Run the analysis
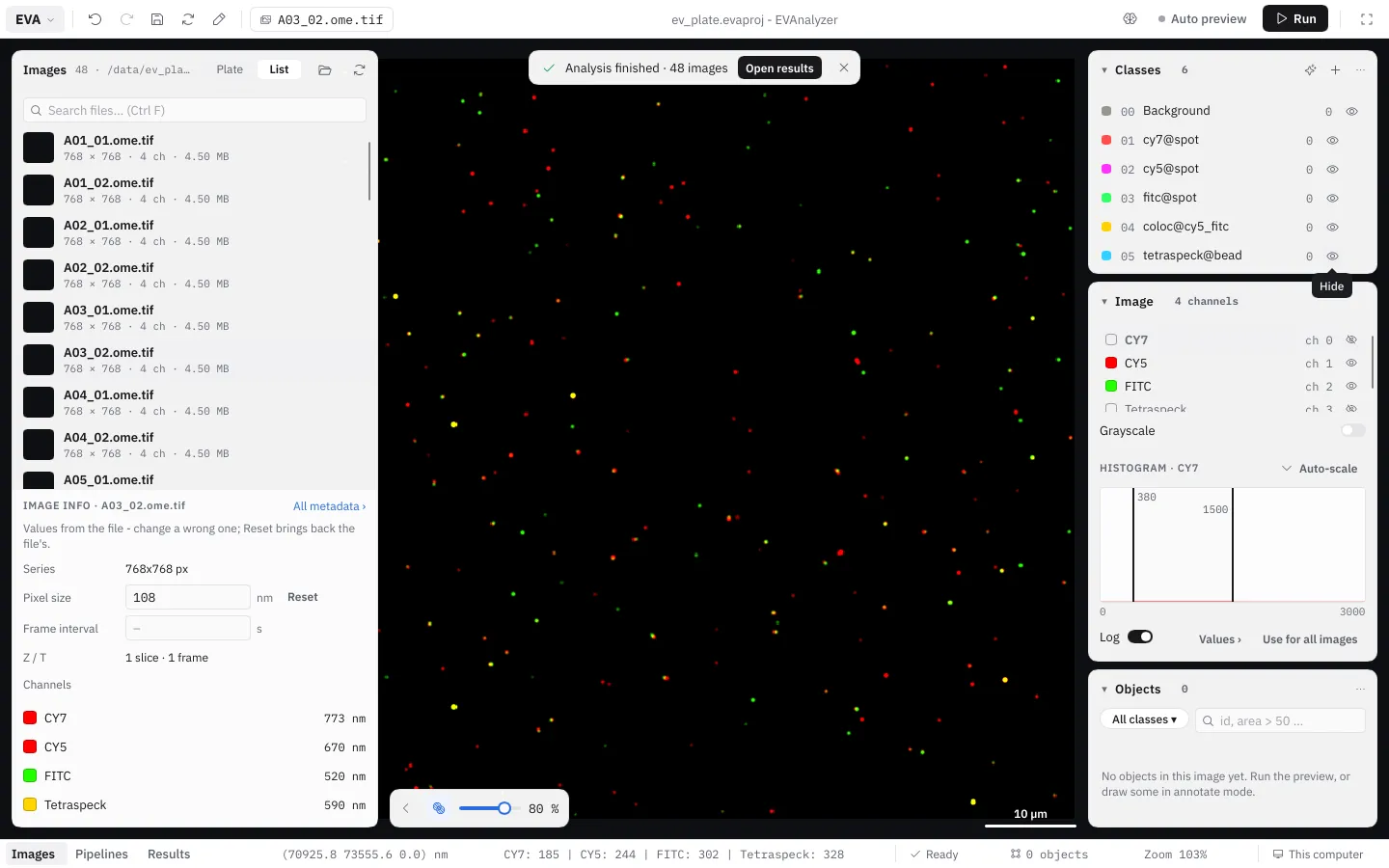1389x868 pixels. [1295, 19]
